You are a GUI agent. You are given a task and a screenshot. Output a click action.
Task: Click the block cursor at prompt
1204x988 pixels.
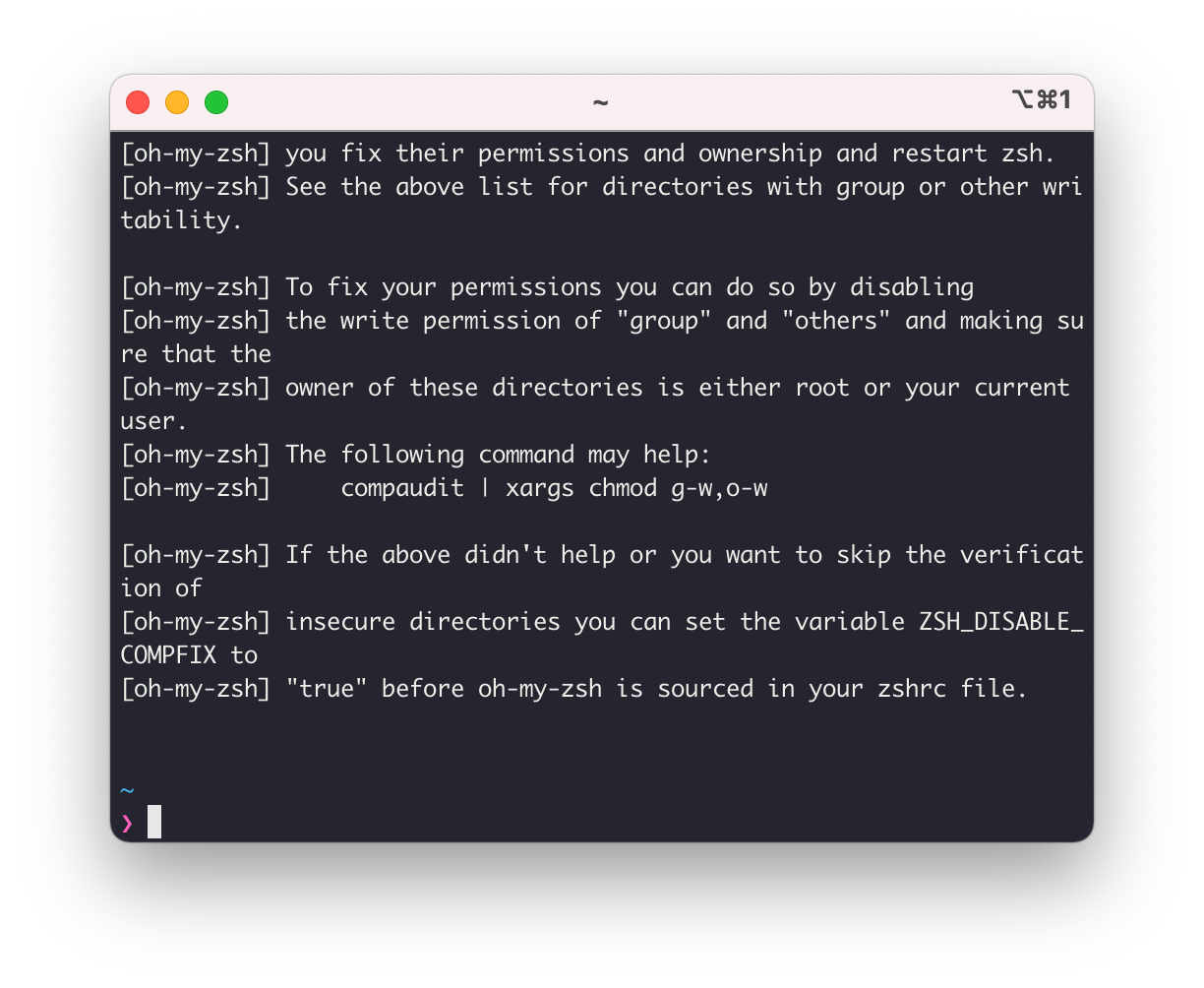[x=154, y=822]
